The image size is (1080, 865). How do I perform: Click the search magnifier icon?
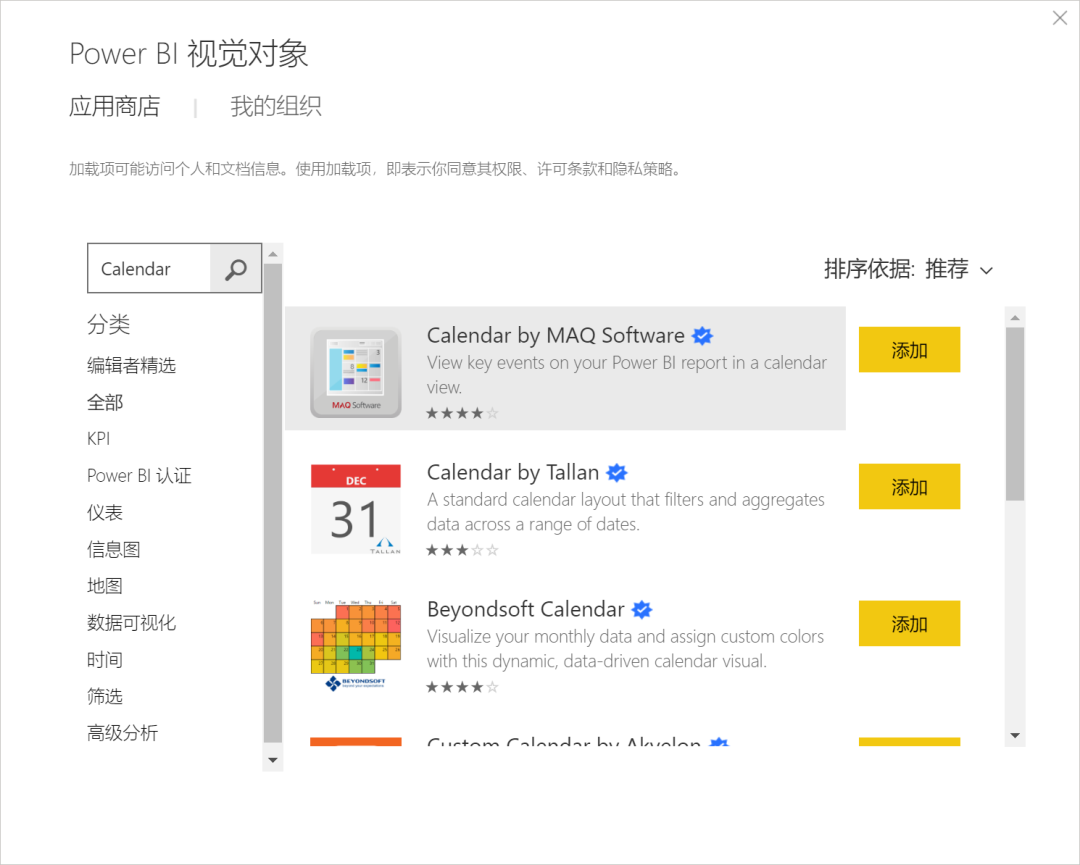[236, 269]
